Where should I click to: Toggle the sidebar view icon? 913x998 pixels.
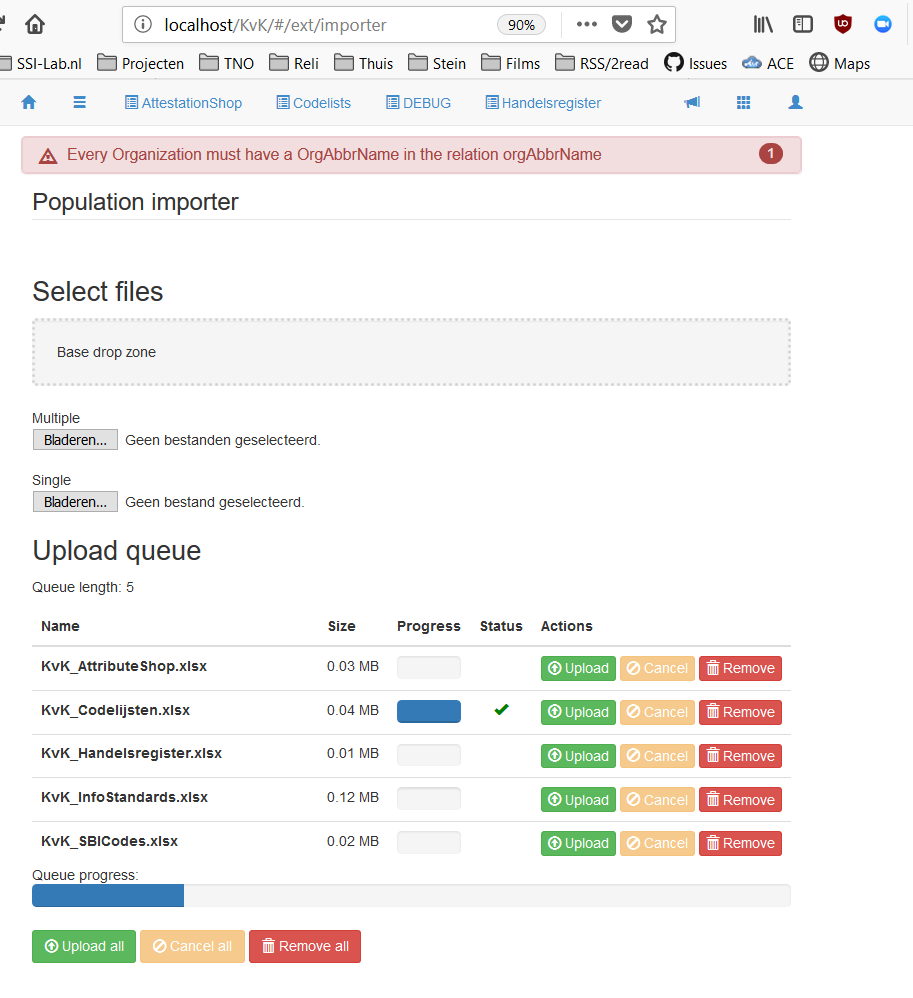[802, 25]
